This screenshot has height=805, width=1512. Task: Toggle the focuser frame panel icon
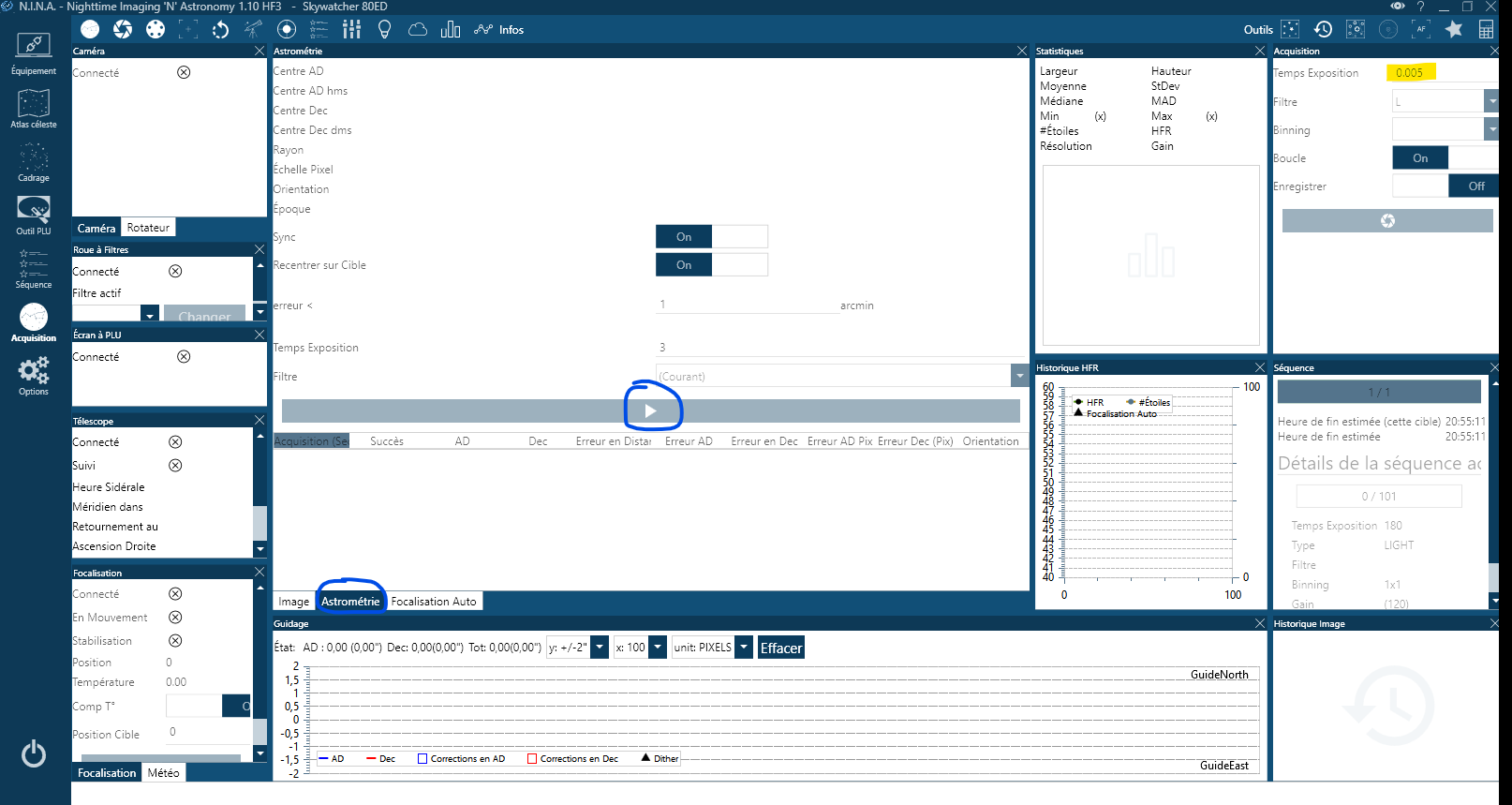coord(188,29)
